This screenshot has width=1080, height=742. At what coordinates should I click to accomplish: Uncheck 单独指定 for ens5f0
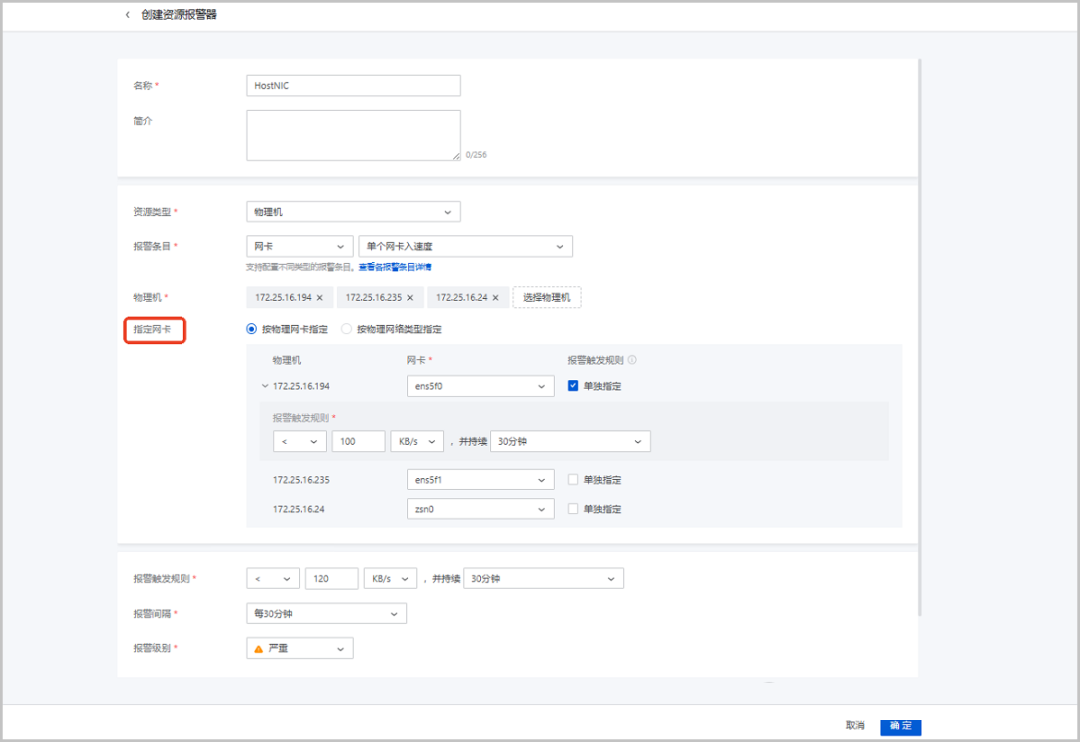click(573, 386)
